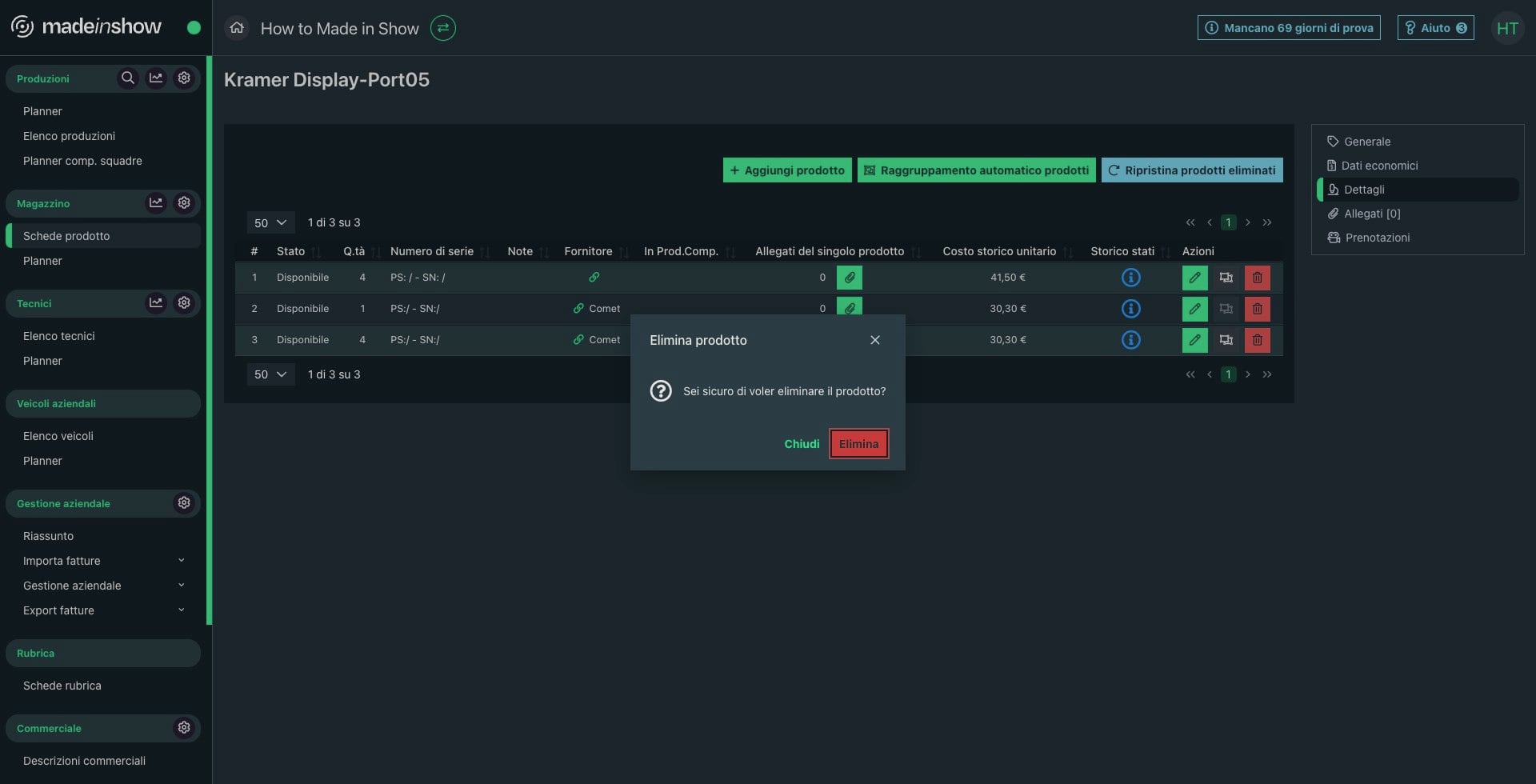Open Schede rubrica
Image resolution: width=1536 pixels, height=784 pixels.
pyautogui.click(x=62, y=686)
